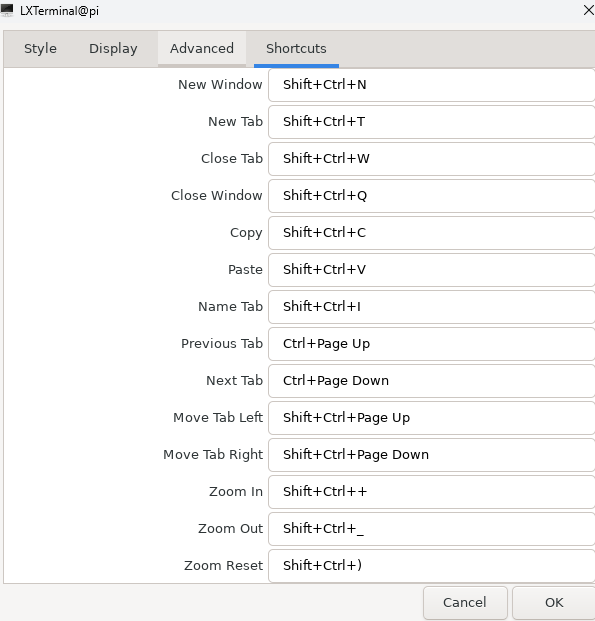This screenshot has width=595, height=621.
Task: Click the "Zoom Reset" label
Action: pyautogui.click(x=223, y=566)
